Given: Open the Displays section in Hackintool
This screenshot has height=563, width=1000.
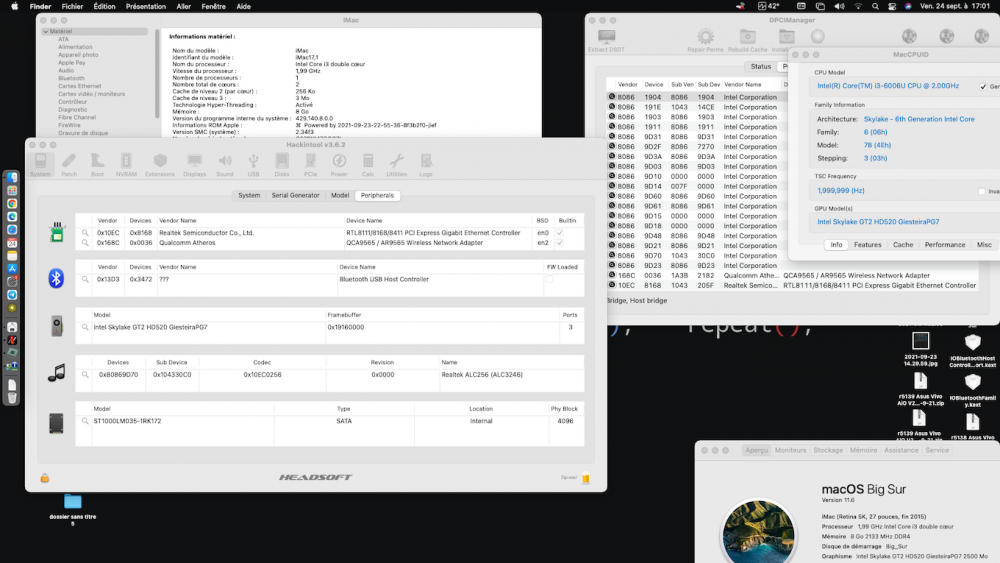Looking at the screenshot, I should click(x=195, y=165).
